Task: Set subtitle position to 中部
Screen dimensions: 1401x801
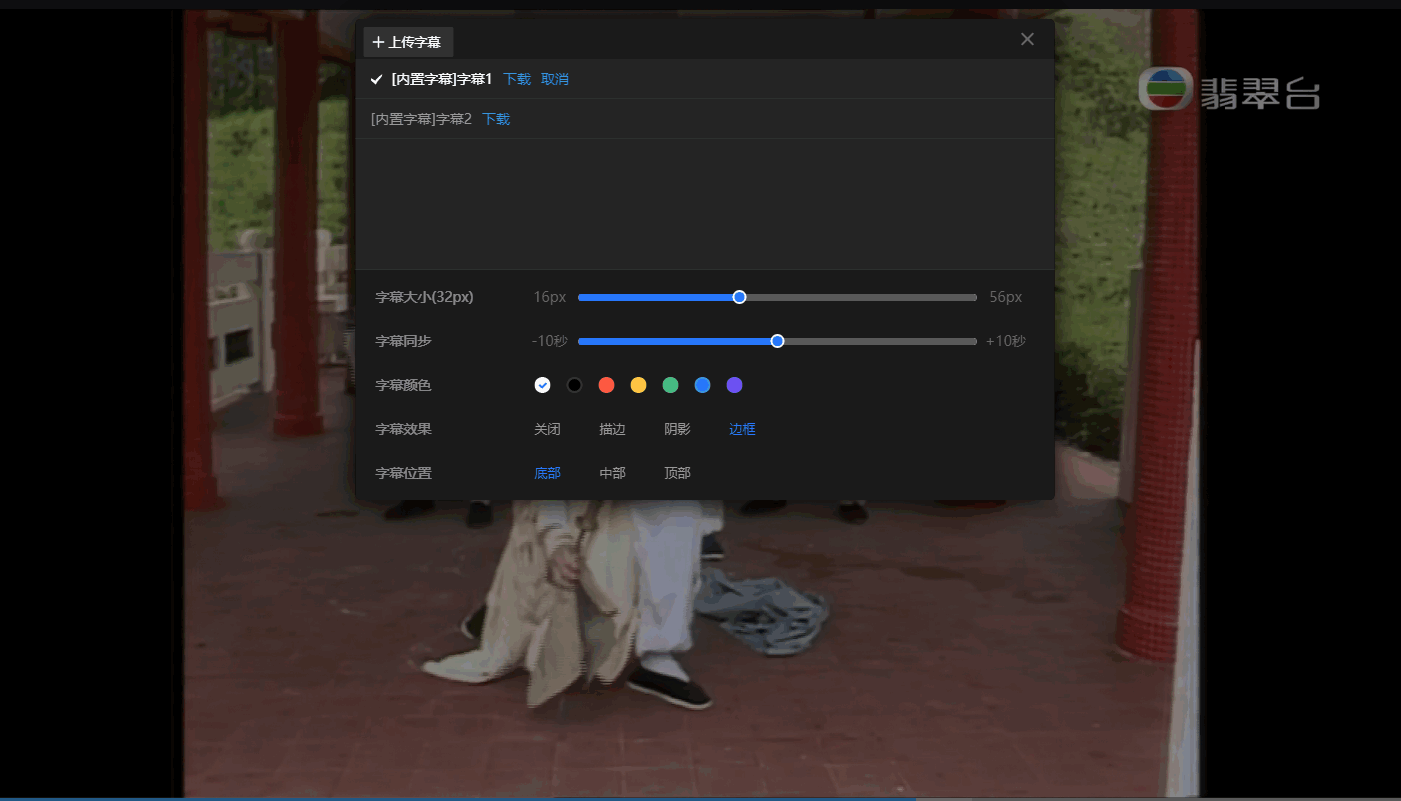Action: coord(612,472)
